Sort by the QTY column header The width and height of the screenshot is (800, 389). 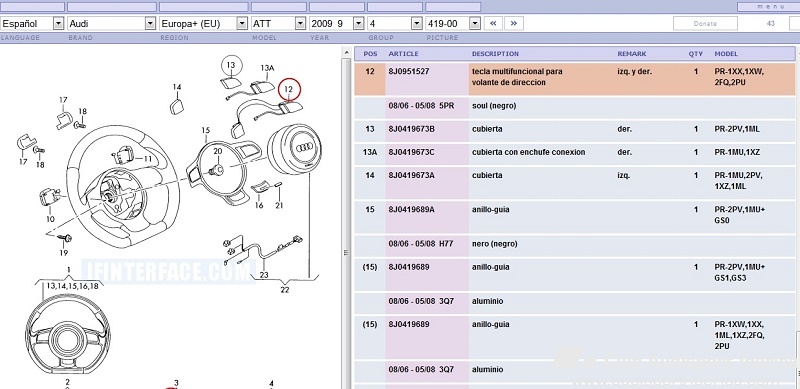coord(695,54)
